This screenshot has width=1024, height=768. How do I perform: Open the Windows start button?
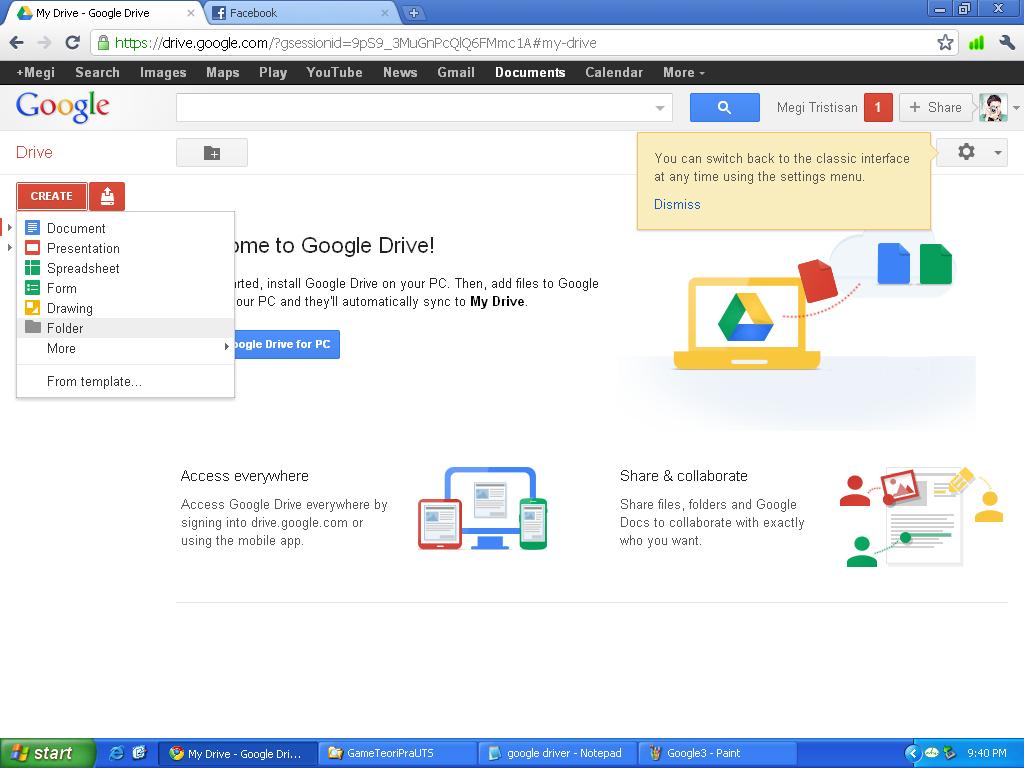(x=48, y=753)
